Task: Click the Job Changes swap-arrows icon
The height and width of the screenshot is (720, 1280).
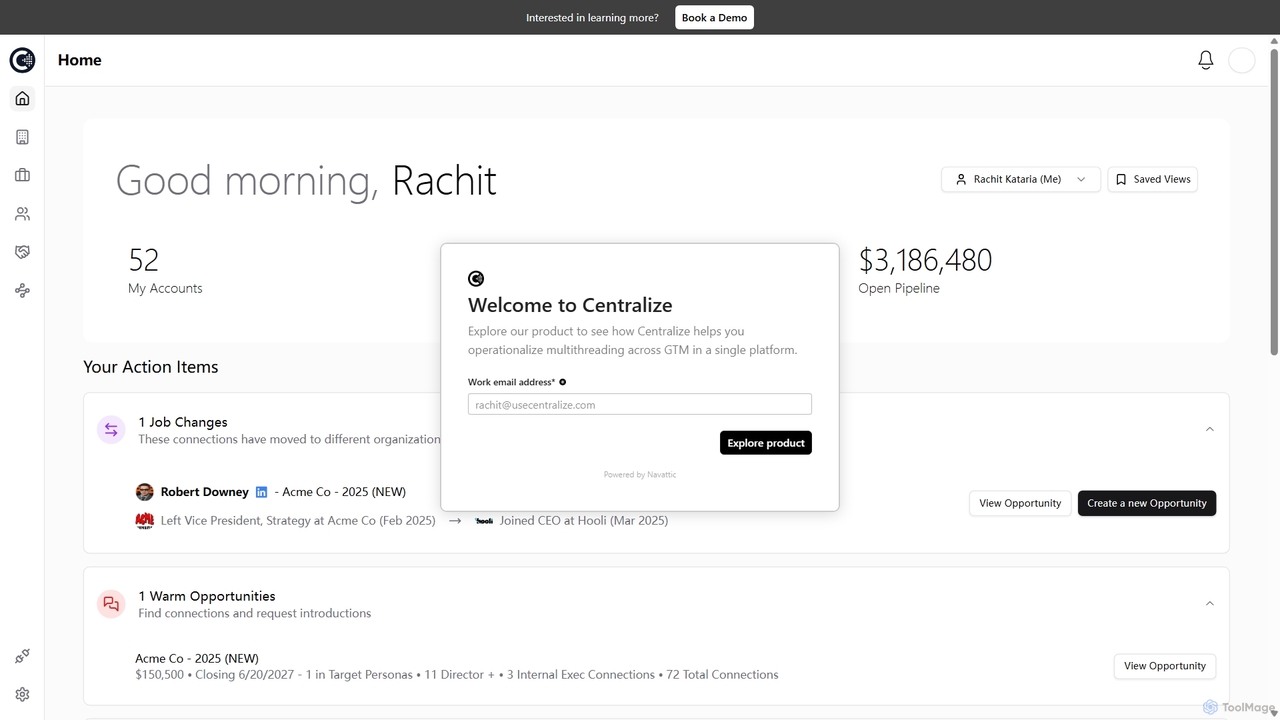Action: [111, 430]
